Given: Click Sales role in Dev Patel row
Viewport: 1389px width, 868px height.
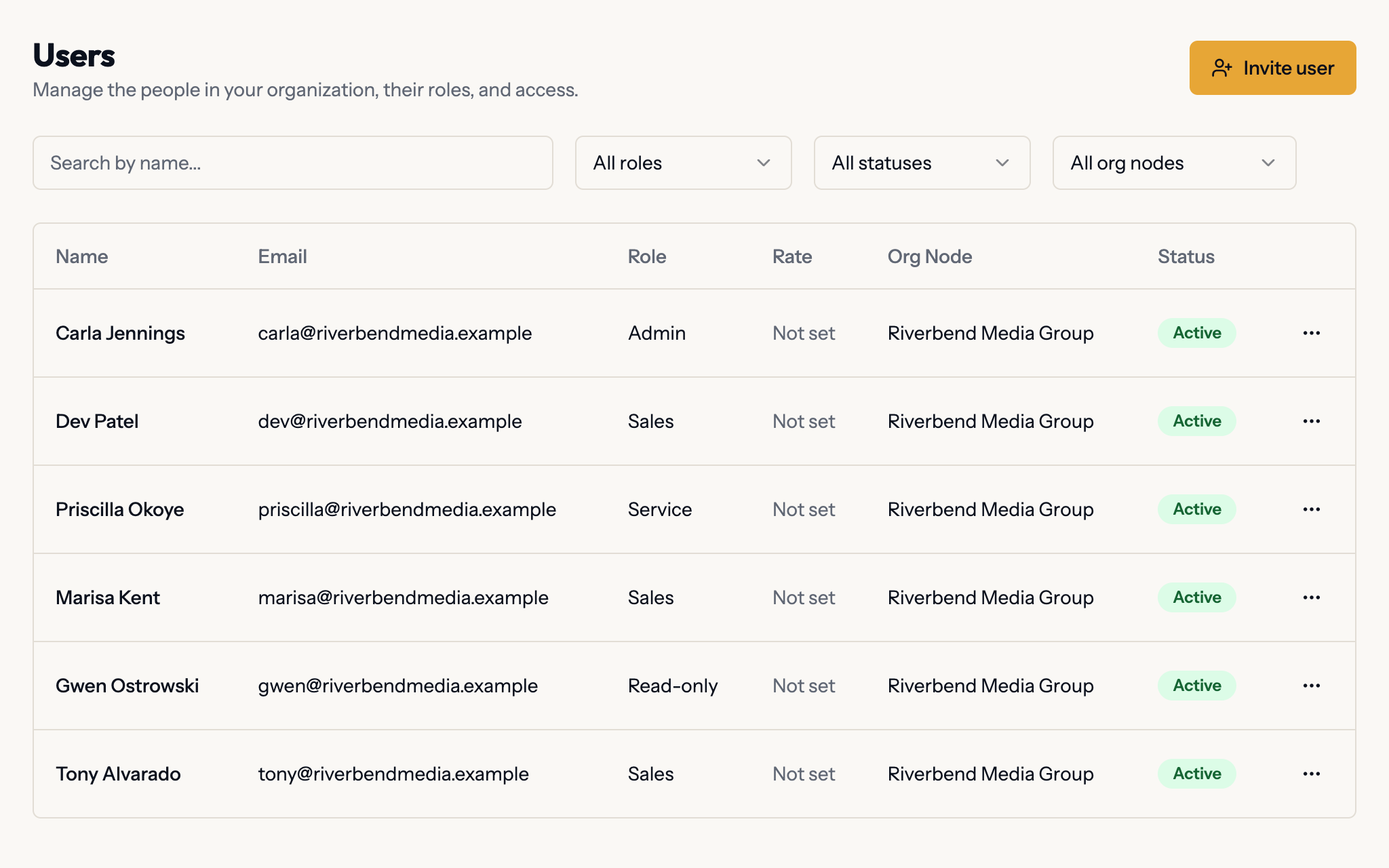Looking at the screenshot, I should tap(651, 421).
